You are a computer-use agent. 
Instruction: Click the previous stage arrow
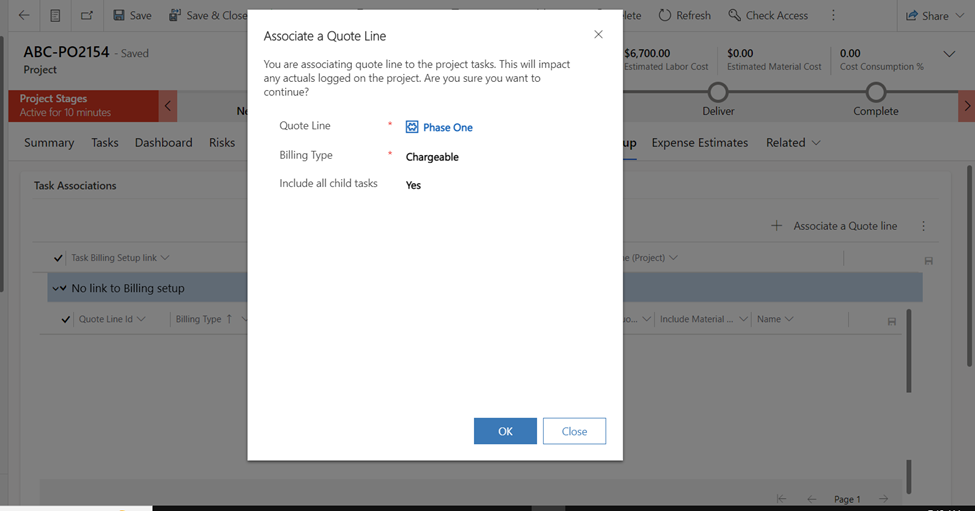click(x=168, y=106)
